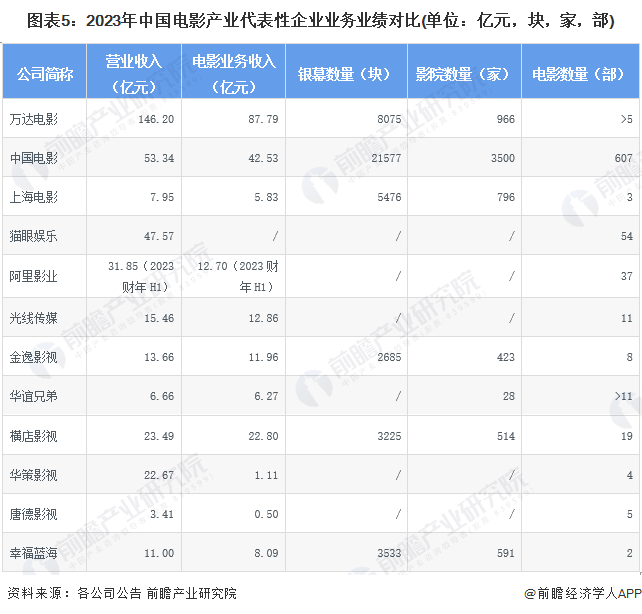Screen dimensions: 642x614
Task: Click film revenue value 42.53
Action: [x=263, y=158]
